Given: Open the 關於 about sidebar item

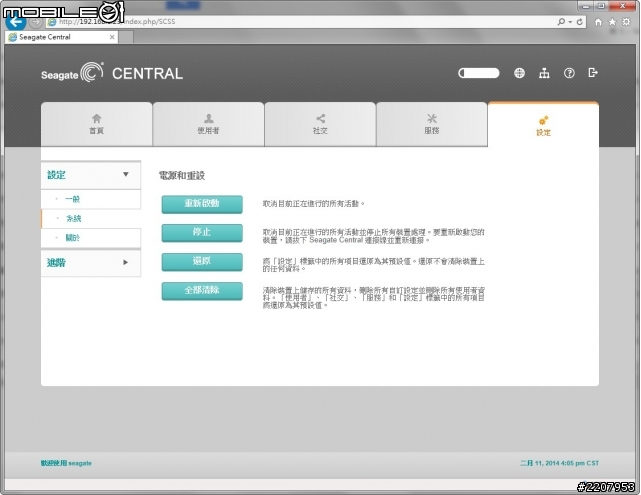Looking at the screenshot, I should click(x=91, y=238).
